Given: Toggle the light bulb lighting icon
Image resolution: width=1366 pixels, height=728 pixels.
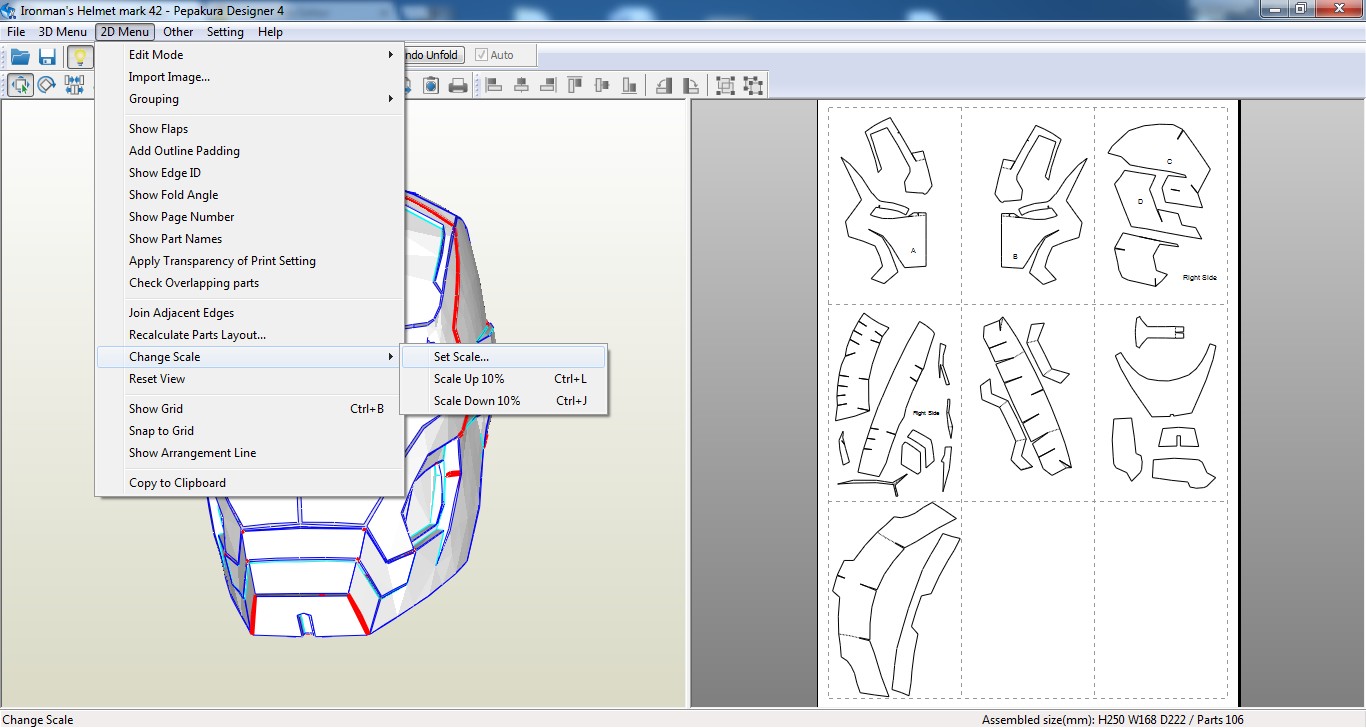Looking at the screenshot, I should pyautogui.click(x=80, y=57).
